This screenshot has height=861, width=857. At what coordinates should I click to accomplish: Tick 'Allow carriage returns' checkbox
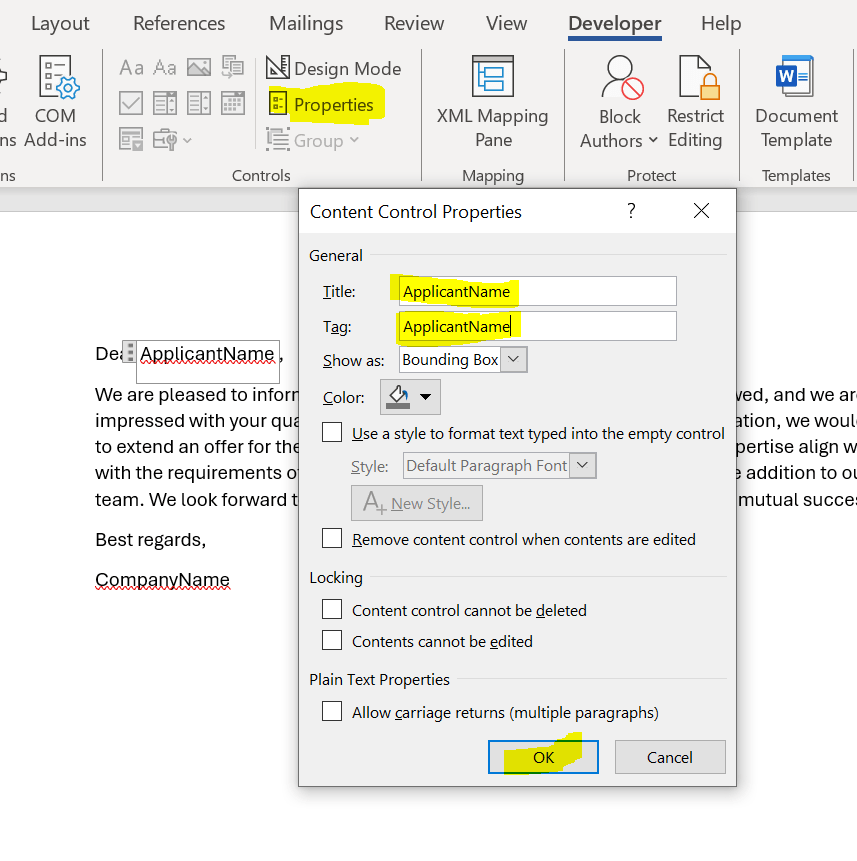pos(332,713)
